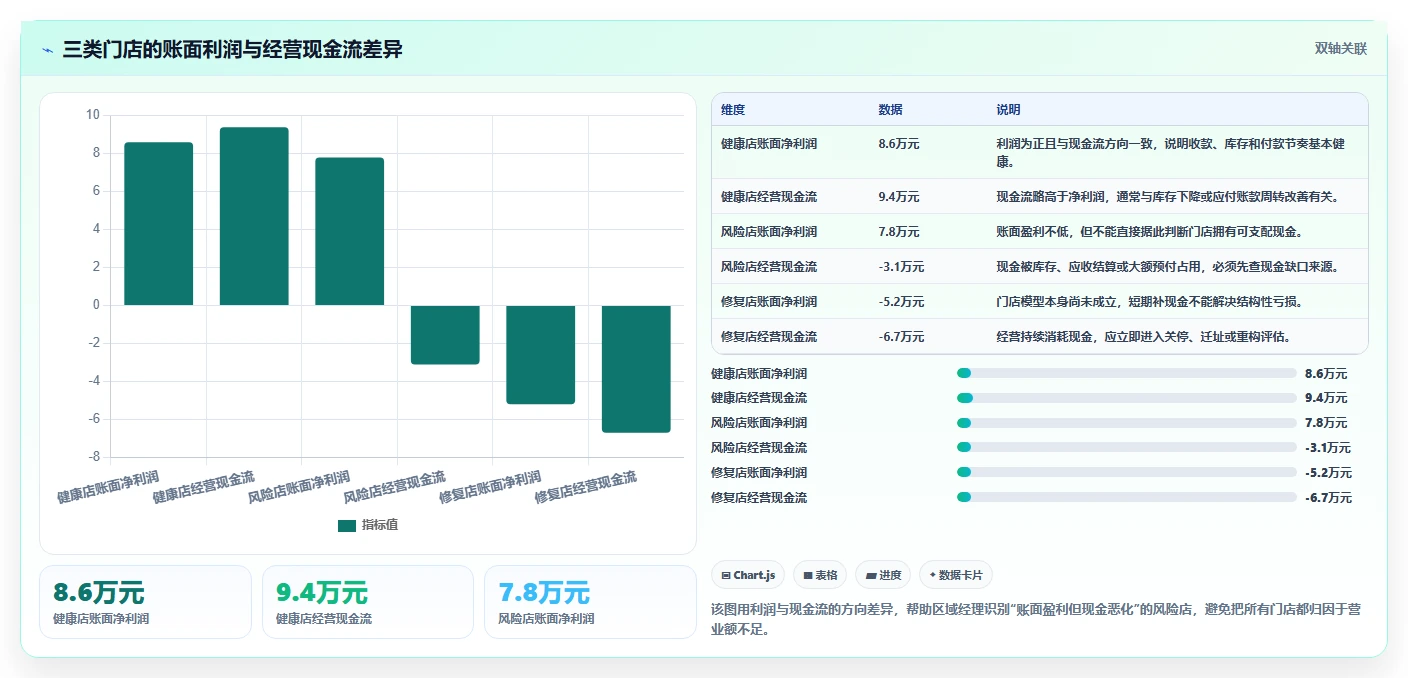Image resolution: width=1408 pixels, height=678 pixels.
Task: Select the Chart.js tag chip
Action: (748, 575)
